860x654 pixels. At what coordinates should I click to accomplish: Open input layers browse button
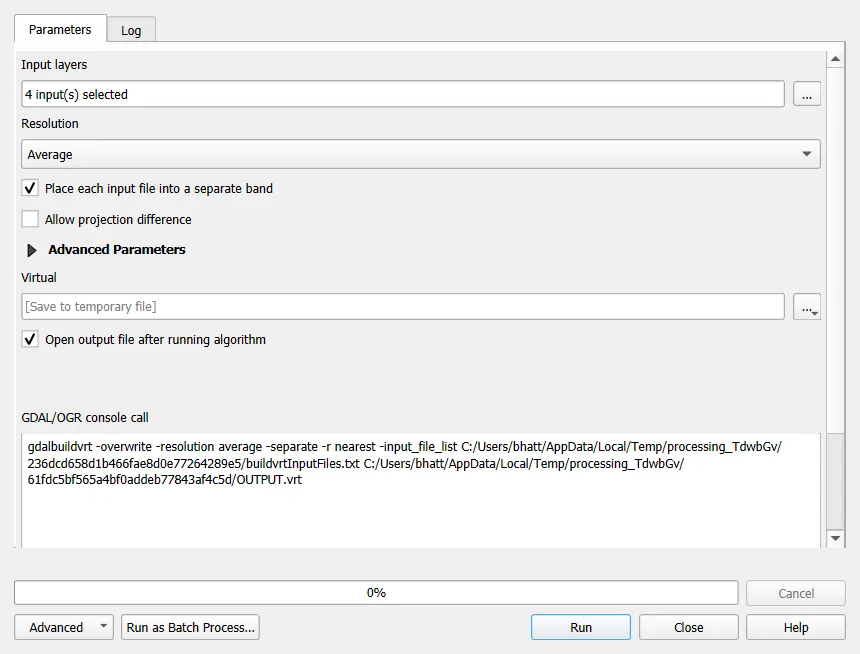807,94
